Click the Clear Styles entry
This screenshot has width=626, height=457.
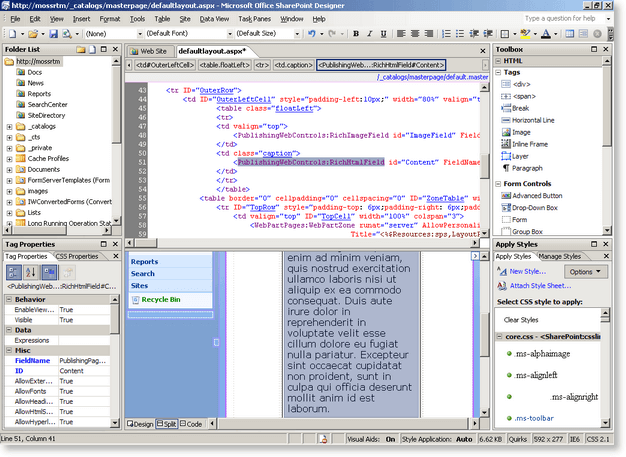521,320
